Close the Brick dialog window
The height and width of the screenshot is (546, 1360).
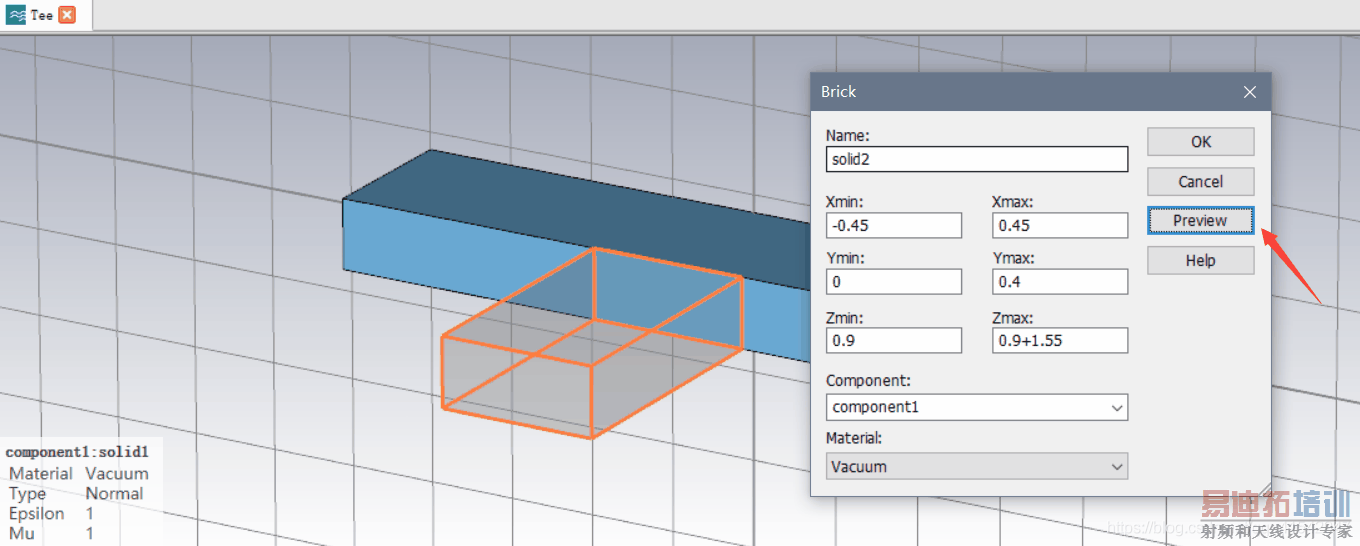tap(1249, 92)
